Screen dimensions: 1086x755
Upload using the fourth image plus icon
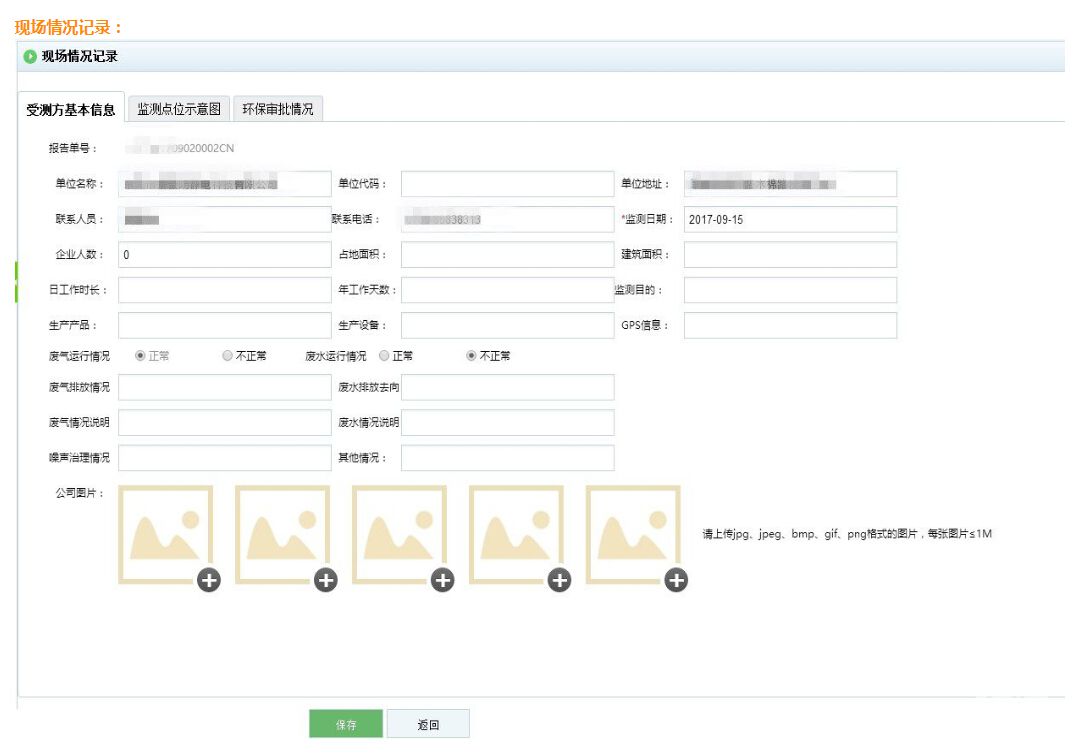559,579
